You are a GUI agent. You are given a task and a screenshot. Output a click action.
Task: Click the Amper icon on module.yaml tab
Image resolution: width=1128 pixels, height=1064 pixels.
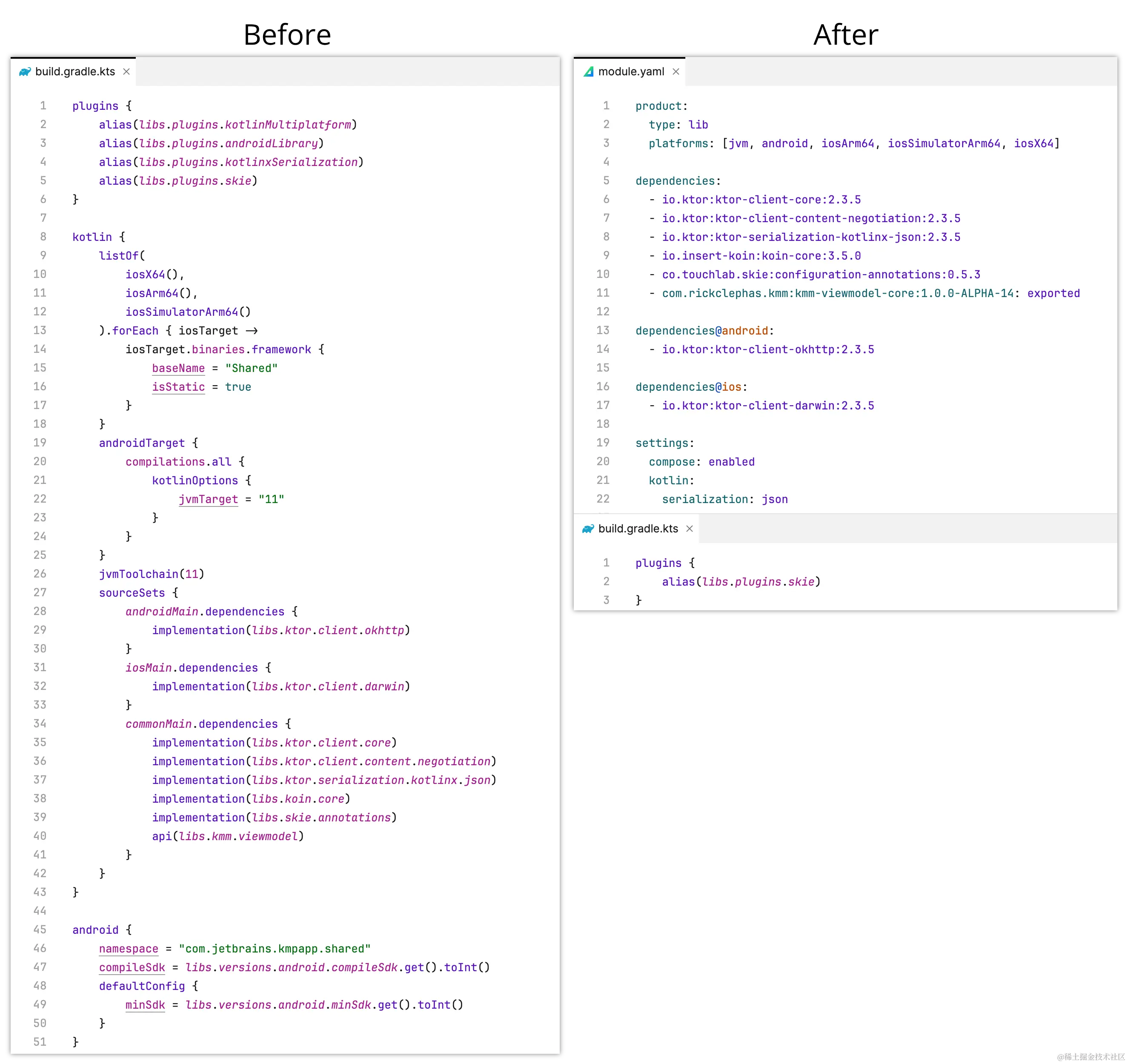point(588,72)
